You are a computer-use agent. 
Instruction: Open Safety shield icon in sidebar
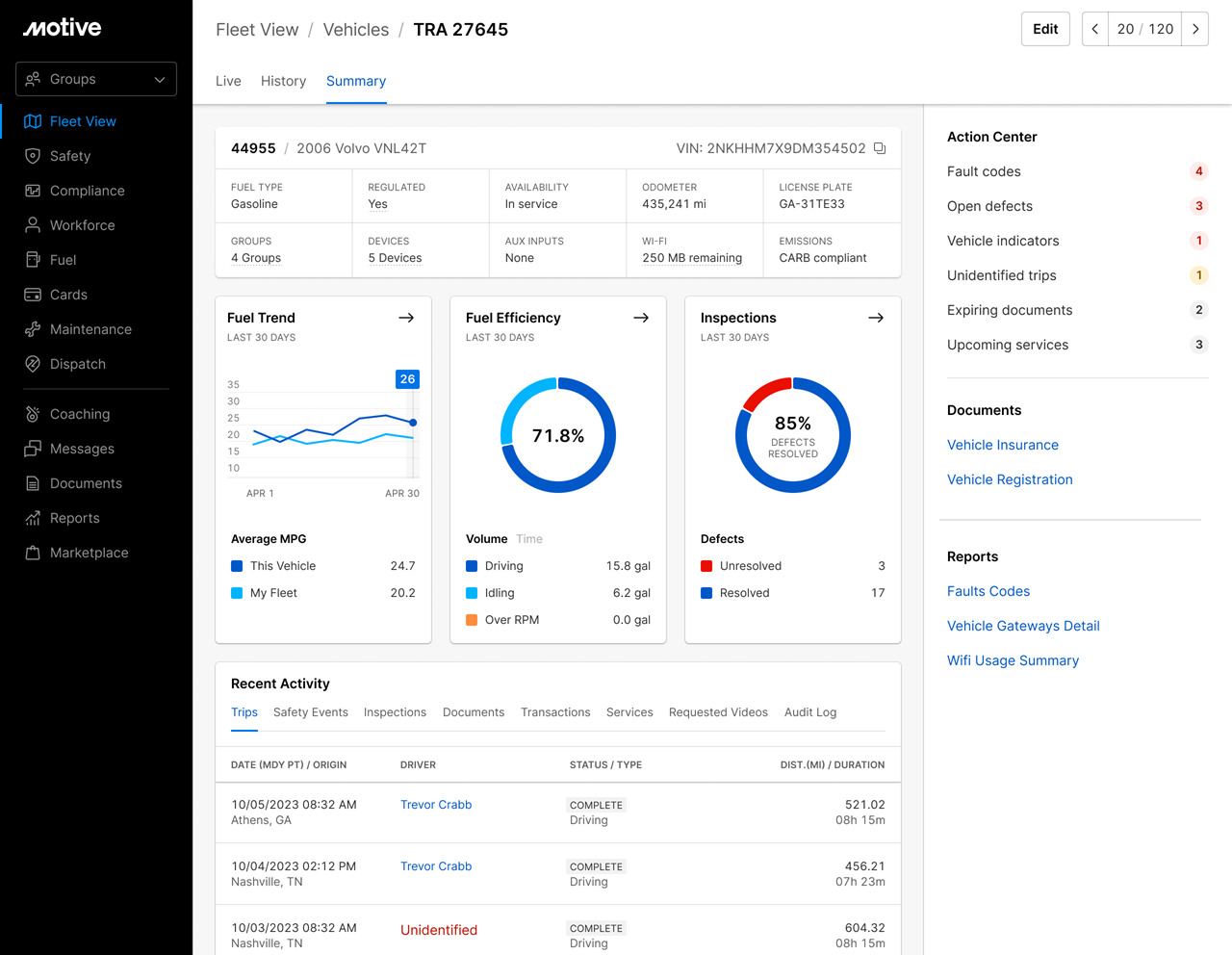(x=33, y=156)
